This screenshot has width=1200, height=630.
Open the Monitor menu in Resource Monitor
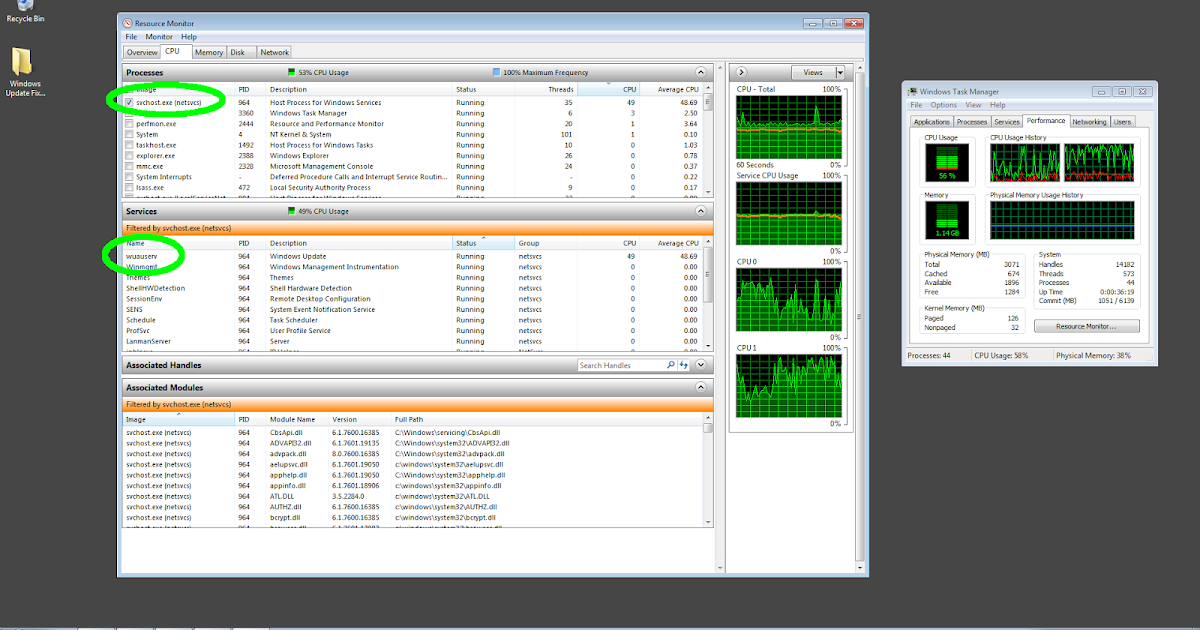point(160,36)
